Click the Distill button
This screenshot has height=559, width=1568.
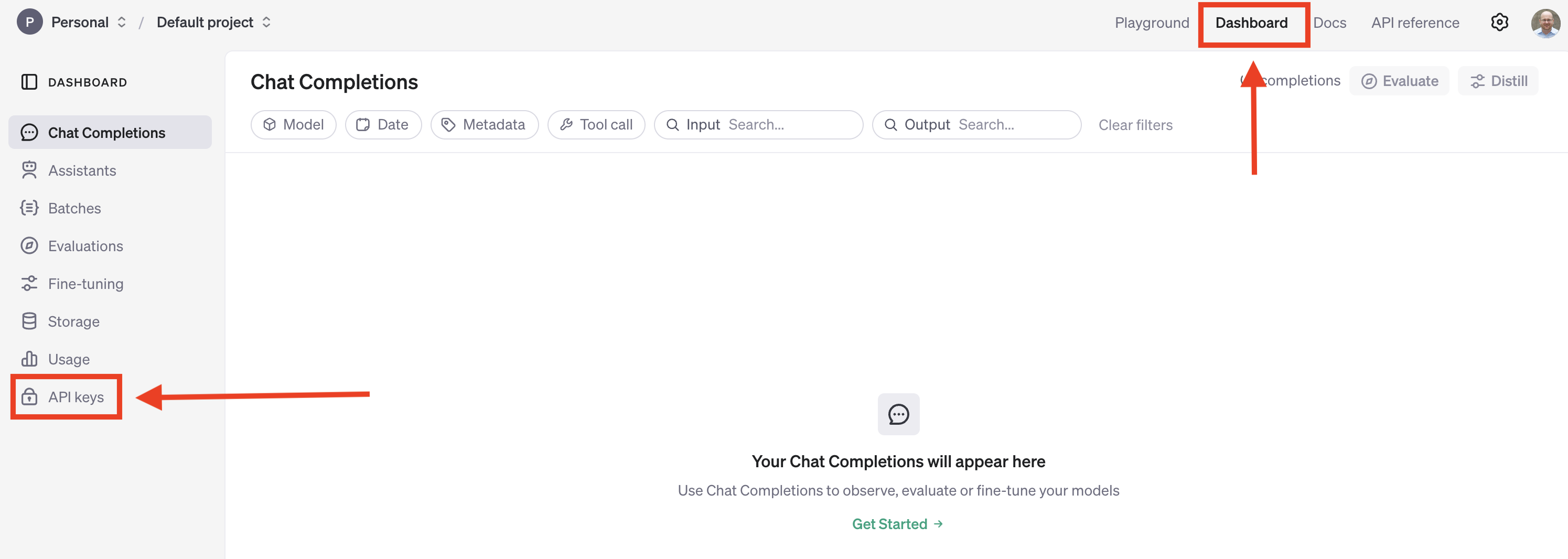[x=1498, y=81]
